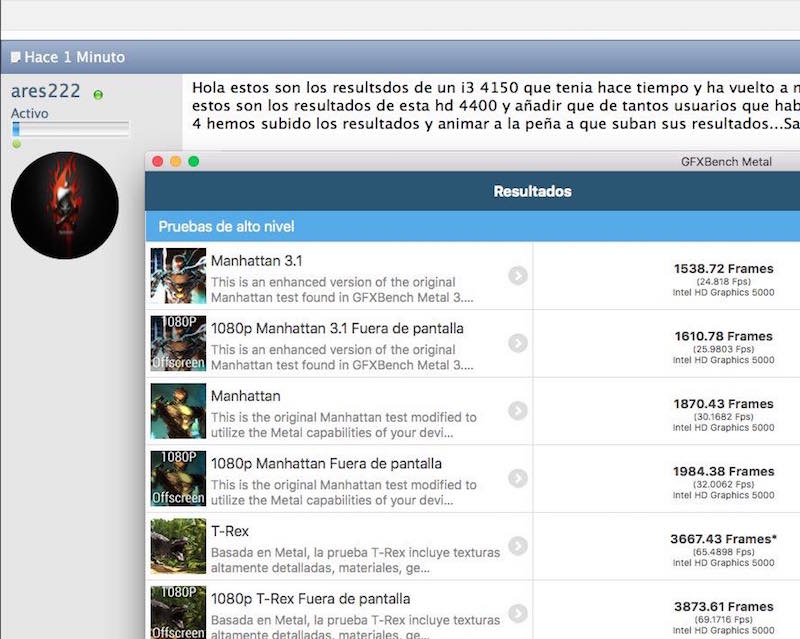This screenshot has width=800, height=639.
Task: Click Manhattan 3.1 test thumbnail
Action: pos(179,276)
